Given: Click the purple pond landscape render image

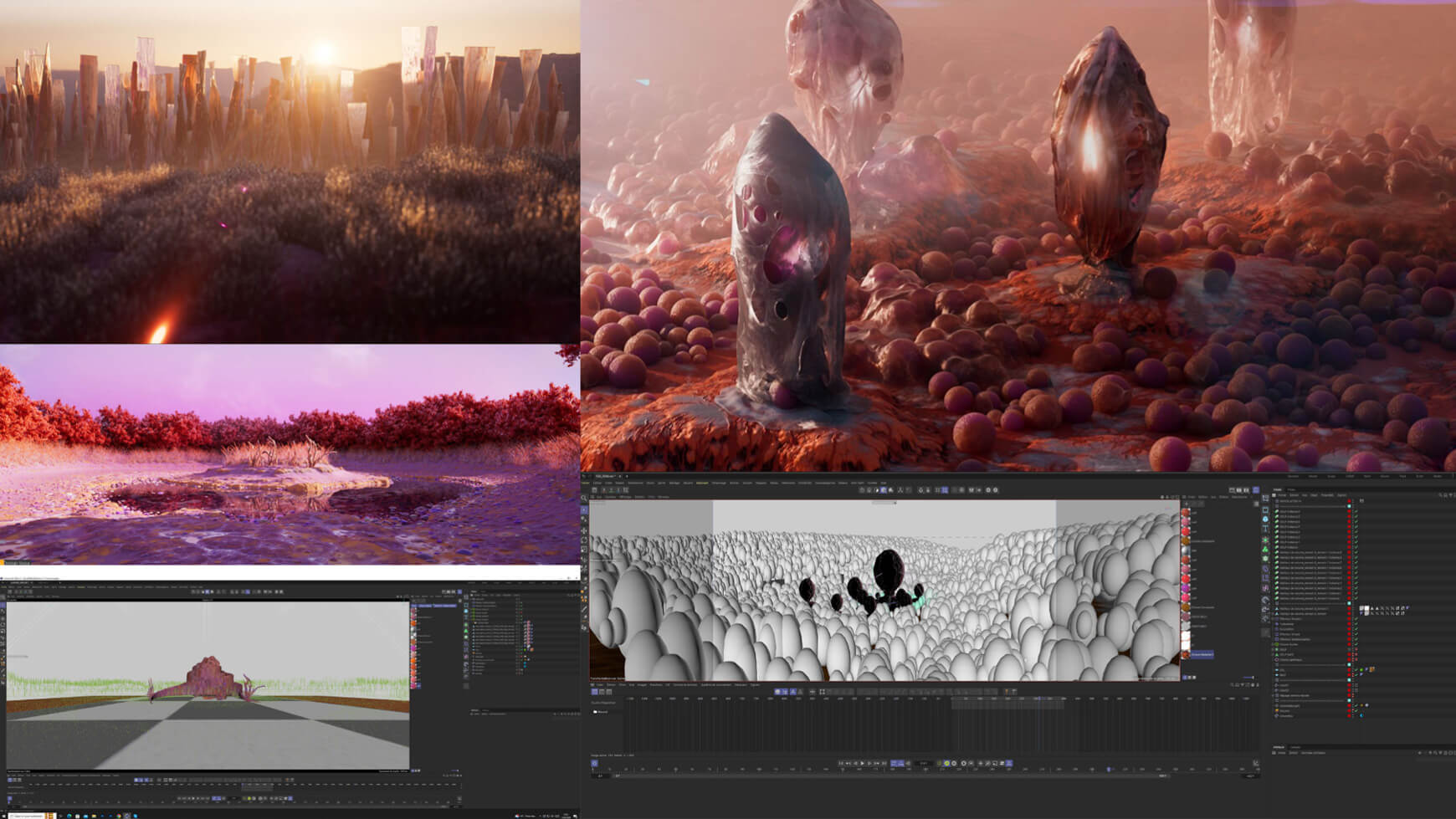Looking at the screenshot, I should pos(290,456).
